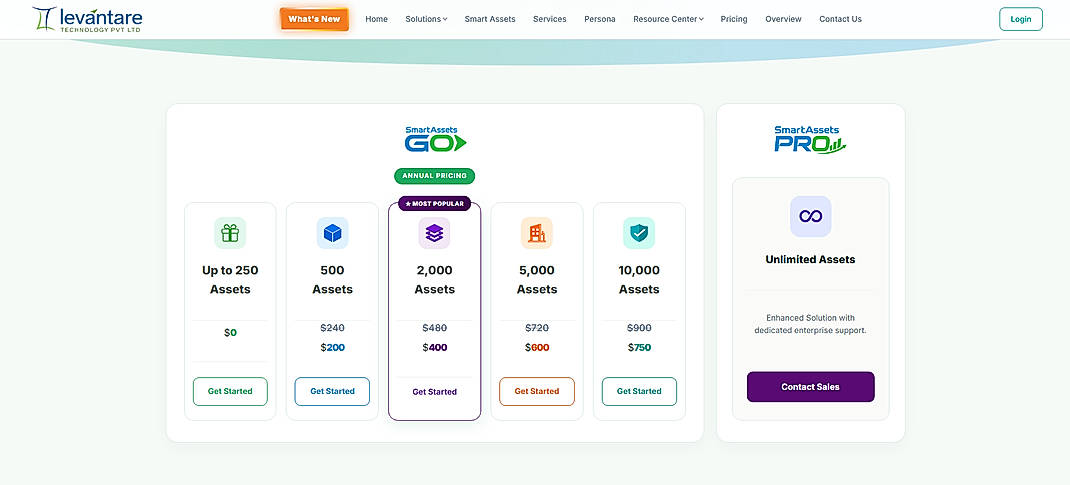Click the shield checkmark icon for 10,000 Assets

[x=639, y=233]
